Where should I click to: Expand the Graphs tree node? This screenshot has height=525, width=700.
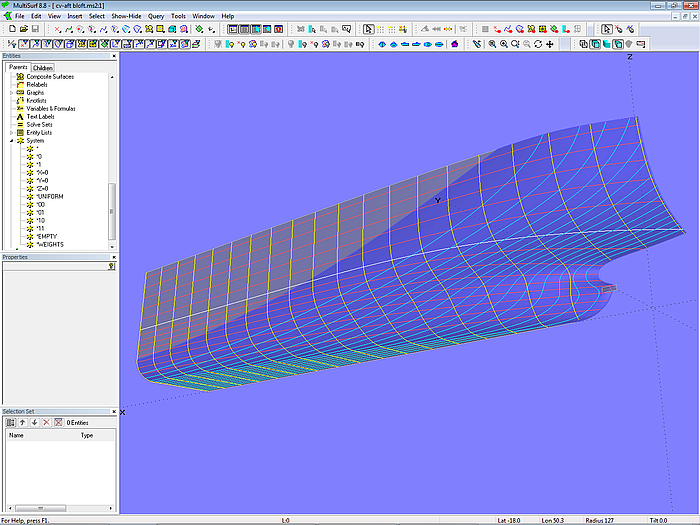pos(12,93)
